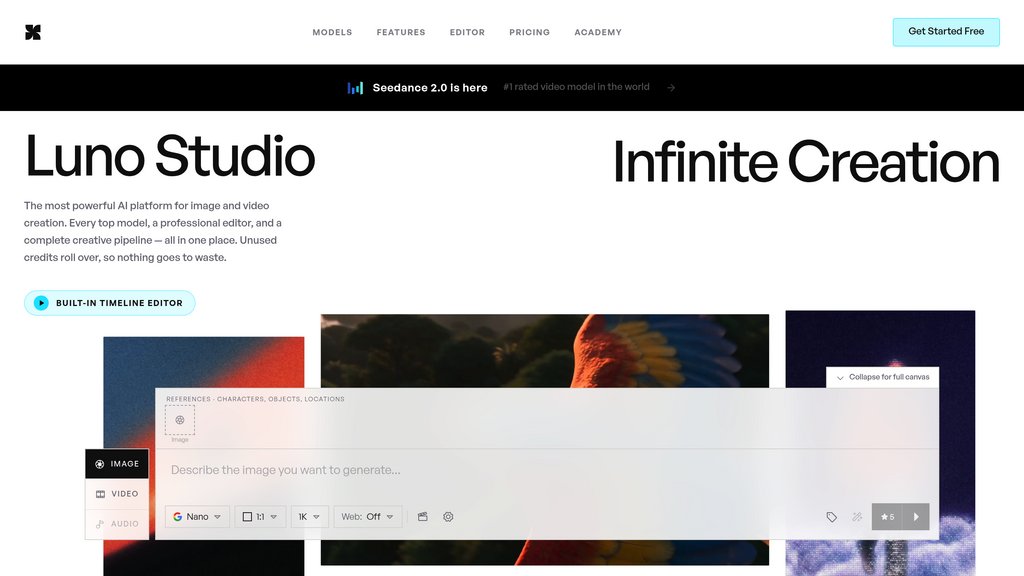The image size is (1024, 576).
Task: Open generation settings gear icon
Action: point(448,517)
